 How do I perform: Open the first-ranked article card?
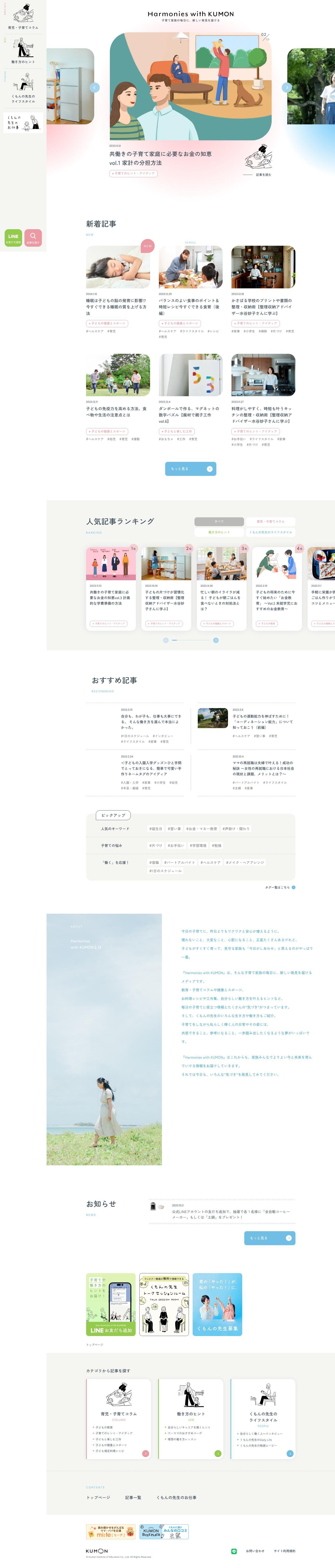111,587
